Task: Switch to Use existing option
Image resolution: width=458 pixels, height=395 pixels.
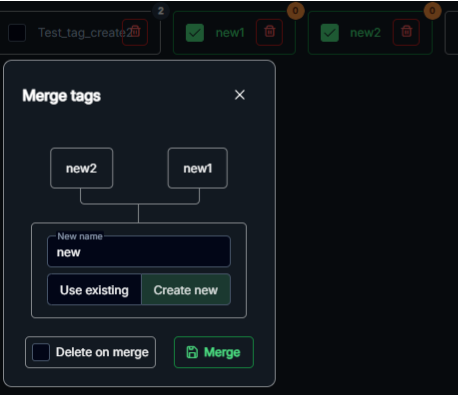Action: [94, 290]
